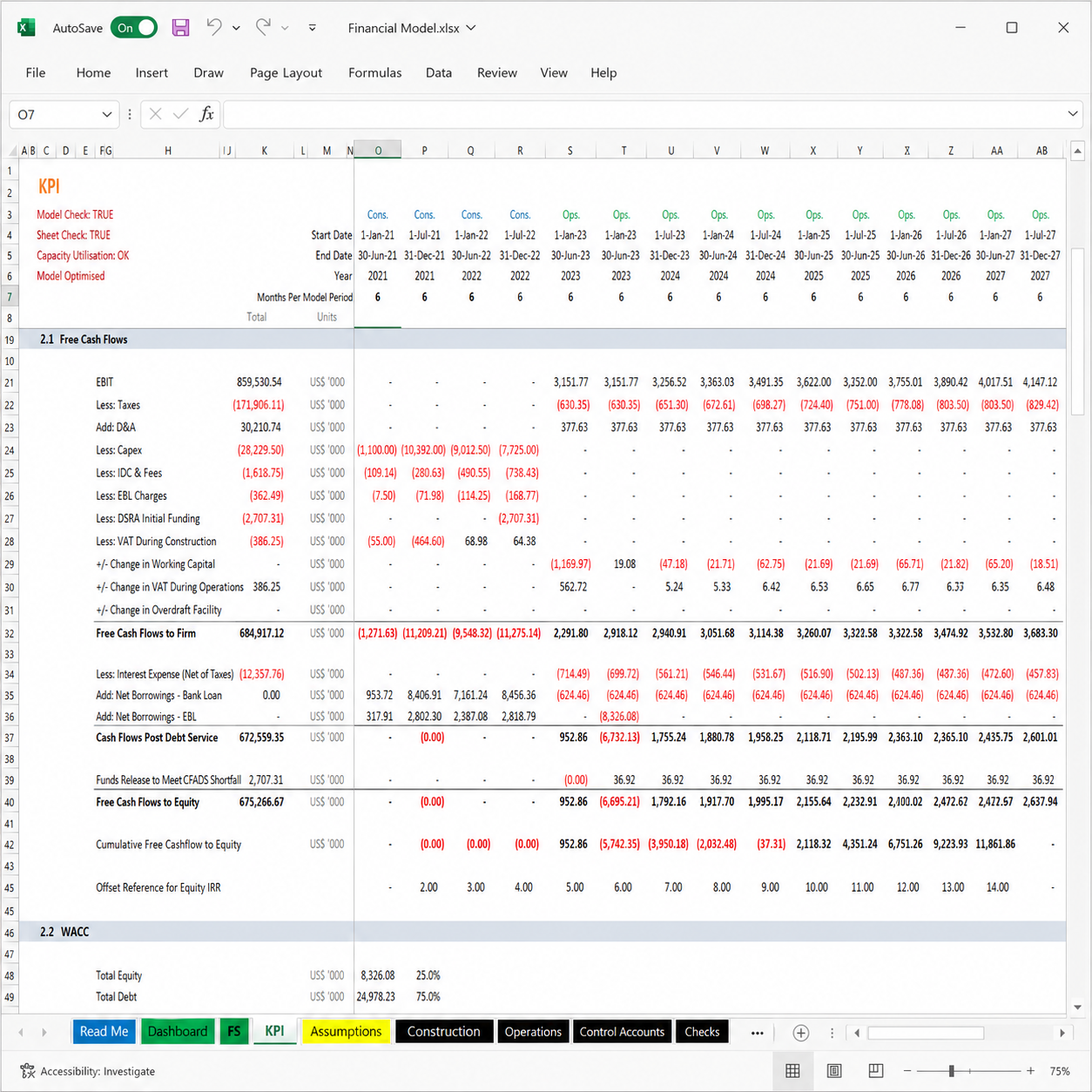Switch to the Assumptions sheet
The height and width of the screenshot is (1092, 1092).
[x=346, y=1031]
